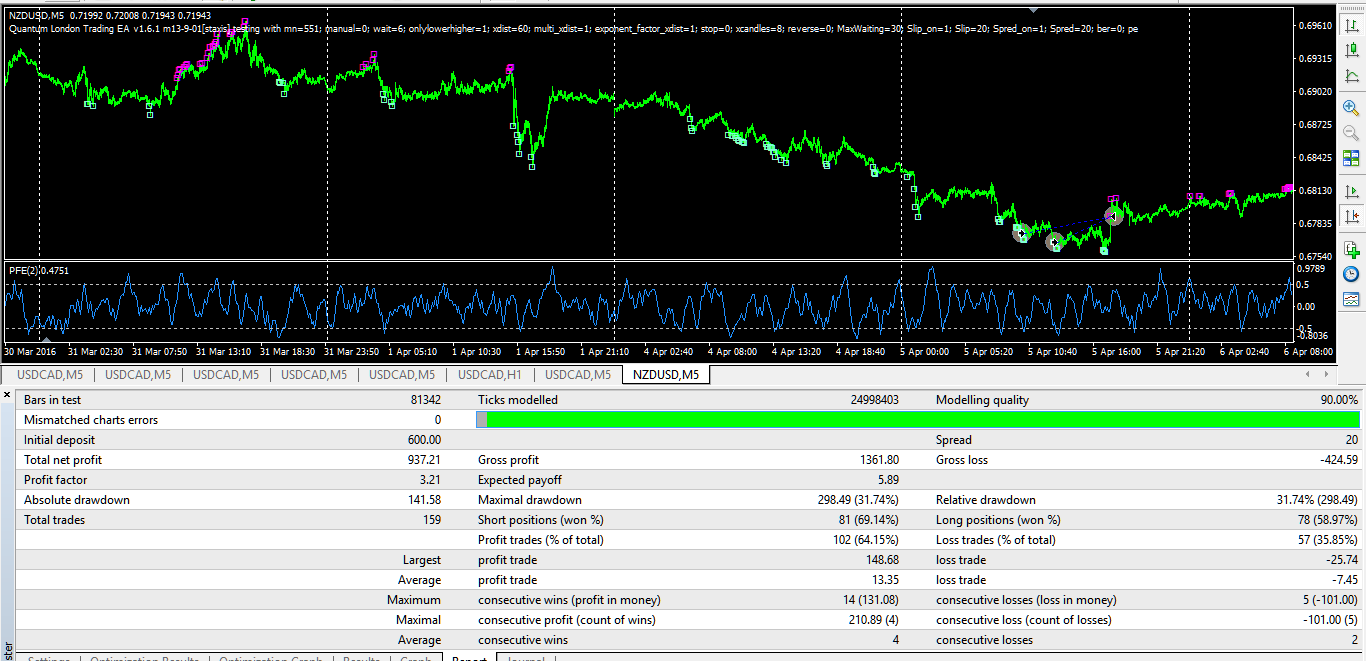Click the Total trades value 159
The height and width of the screenshot is (661, 1366).
click(433, 520)
